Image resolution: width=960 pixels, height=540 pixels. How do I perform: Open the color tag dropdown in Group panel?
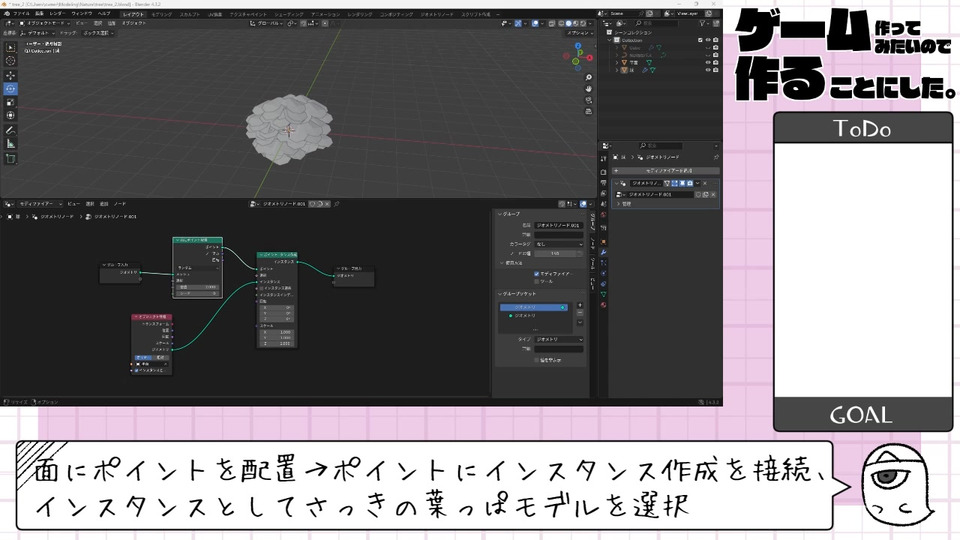pos(559,244)
